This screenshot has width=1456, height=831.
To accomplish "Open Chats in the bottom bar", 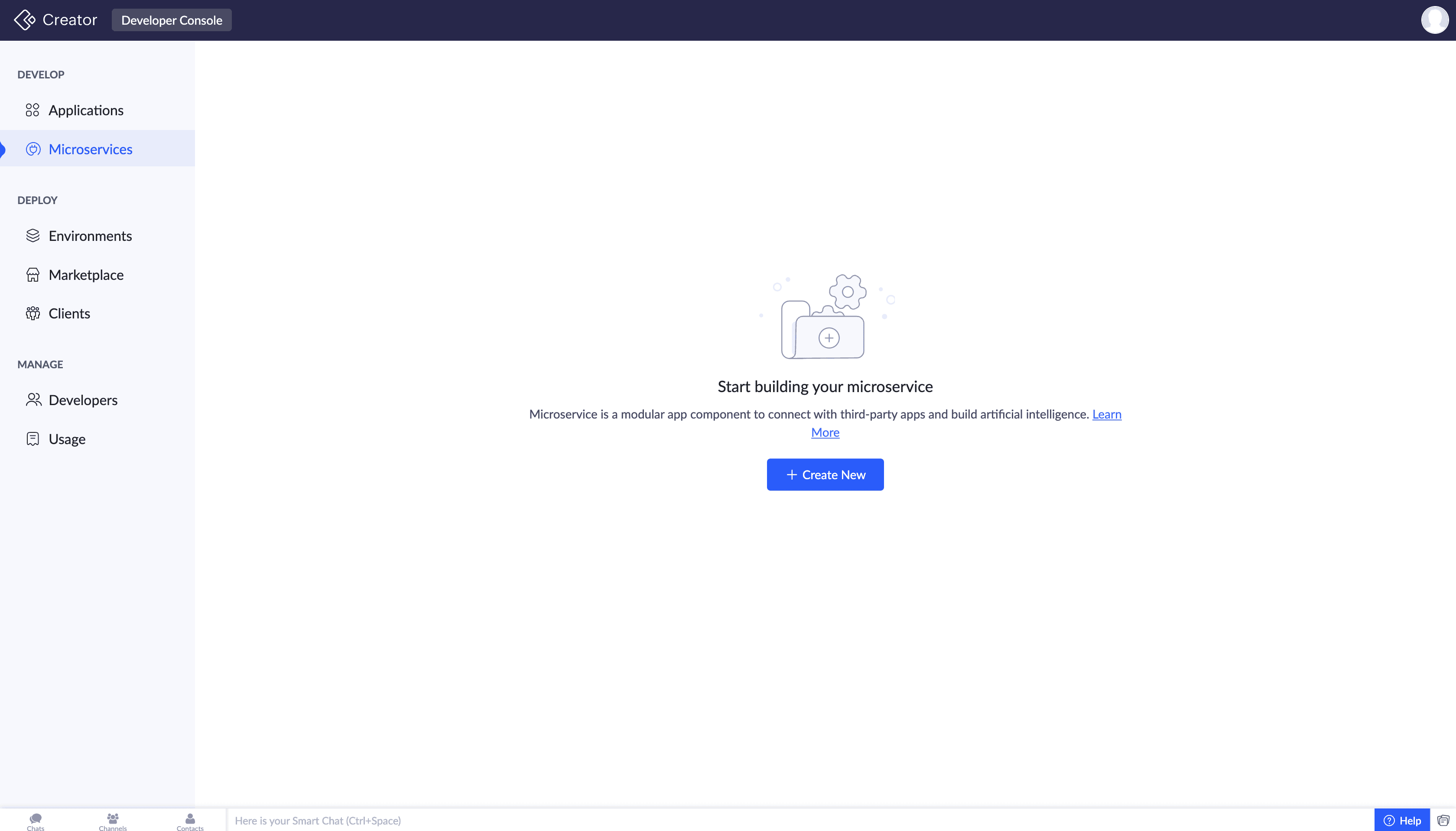I will [36, 821].
